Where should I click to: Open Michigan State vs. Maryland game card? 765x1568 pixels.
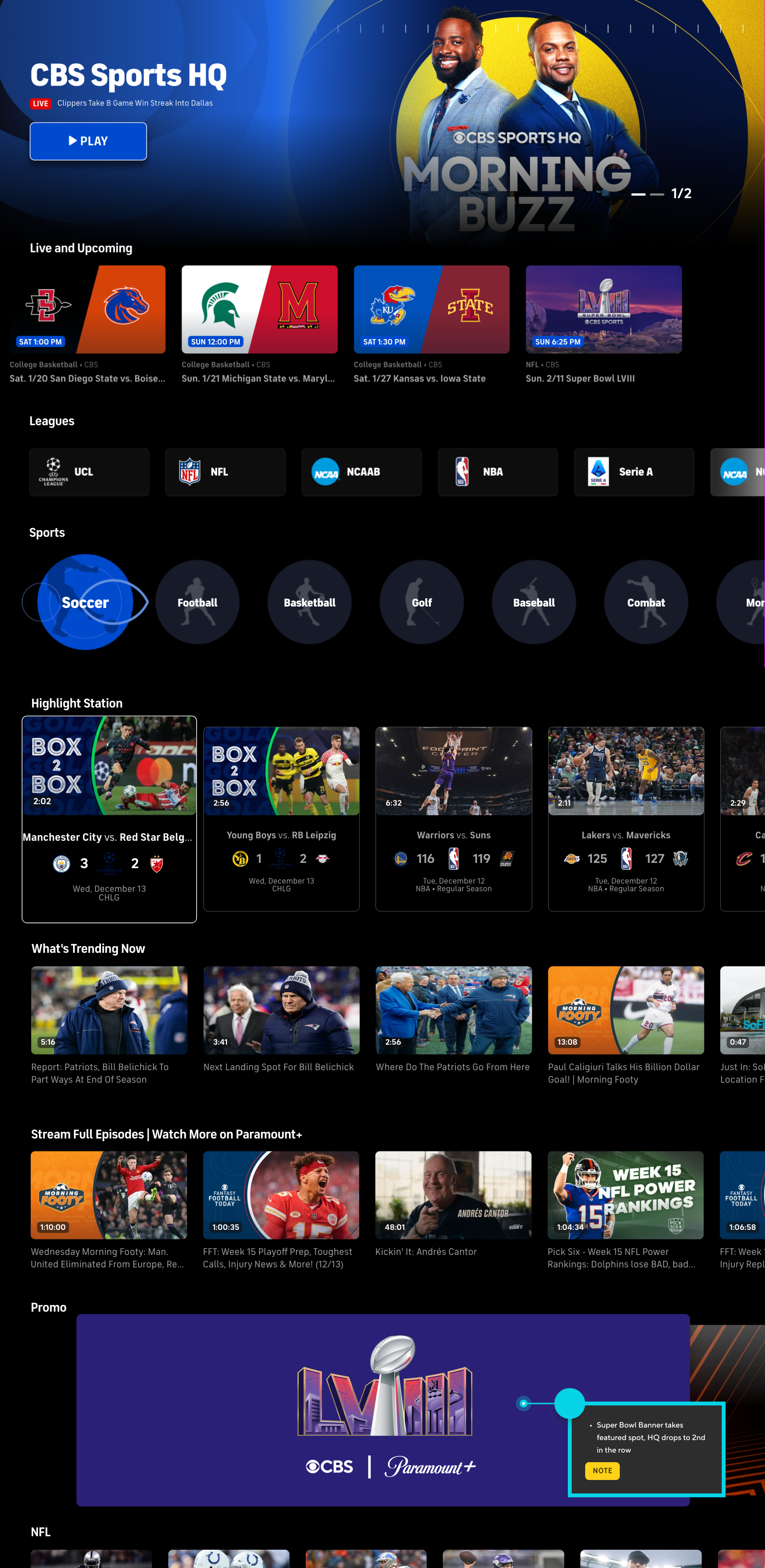point(259,309)
